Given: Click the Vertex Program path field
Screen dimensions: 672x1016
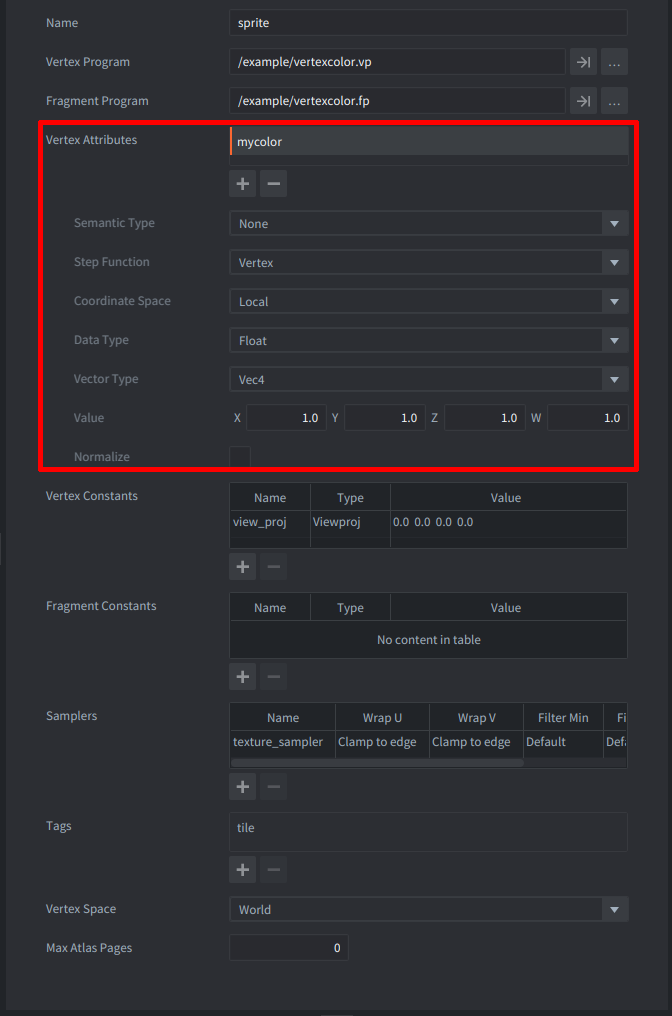Looking at the screenshot, I should point(397,62).
